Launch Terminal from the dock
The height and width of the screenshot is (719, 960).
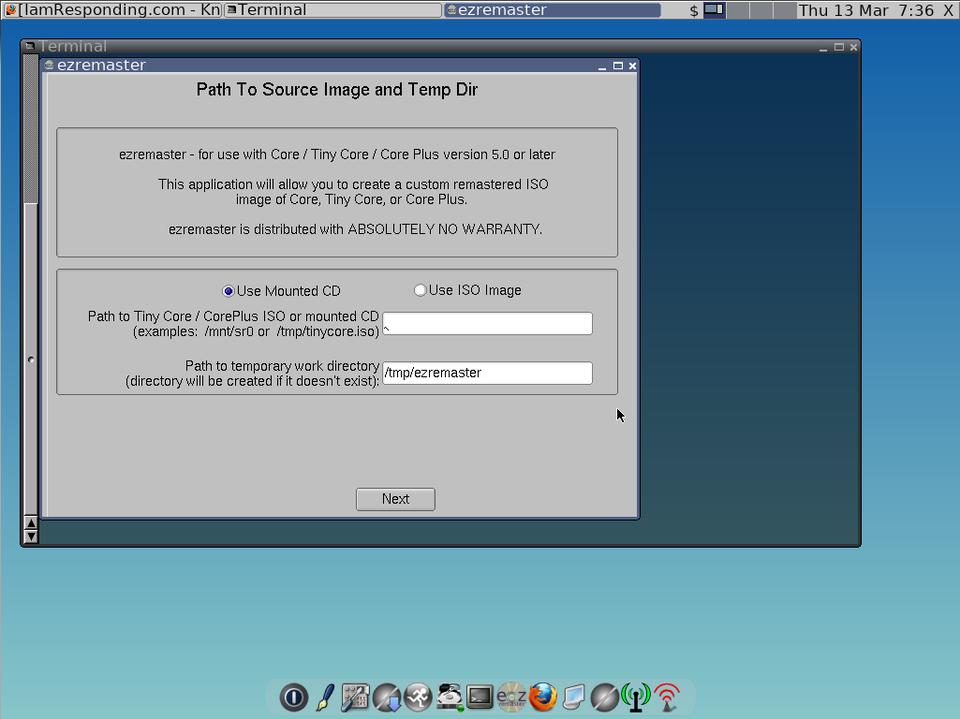point(480,697)
